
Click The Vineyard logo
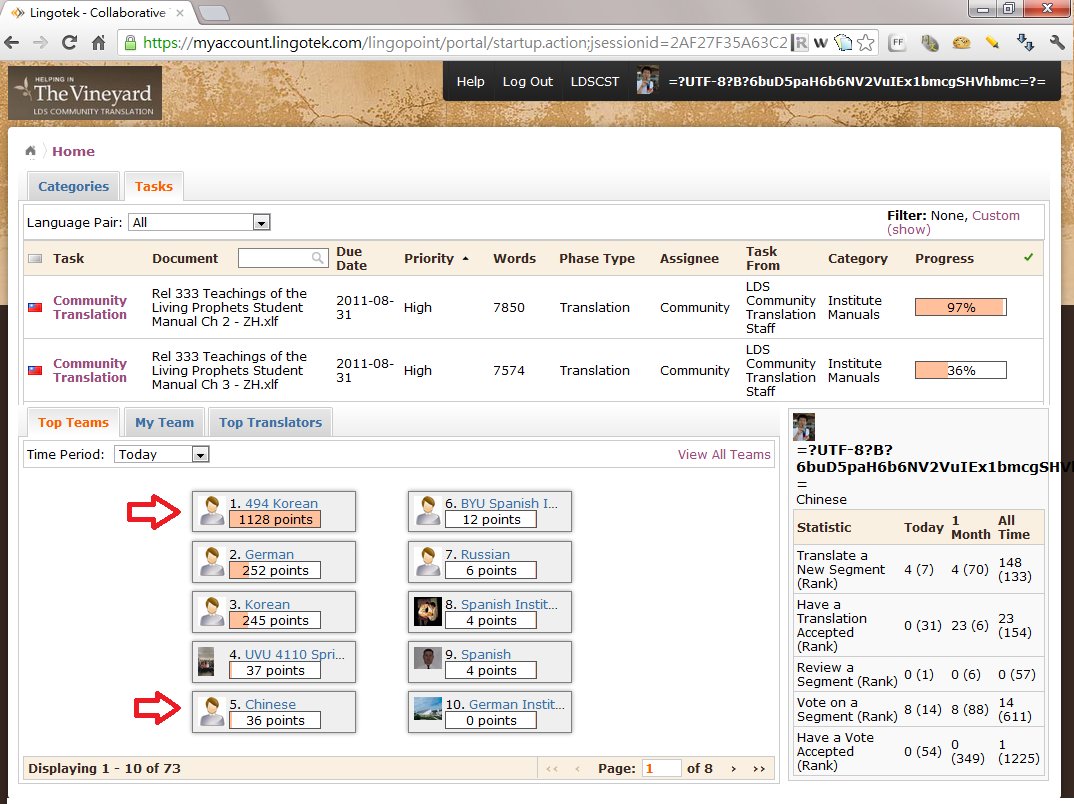tap(85, 93)
